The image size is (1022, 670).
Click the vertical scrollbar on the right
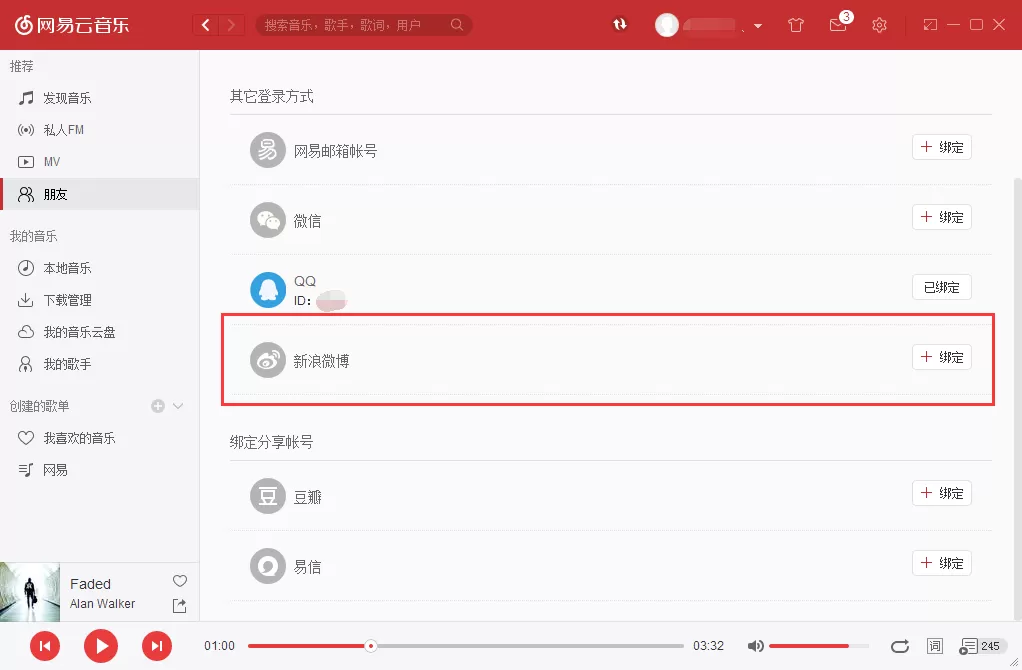1017,398
